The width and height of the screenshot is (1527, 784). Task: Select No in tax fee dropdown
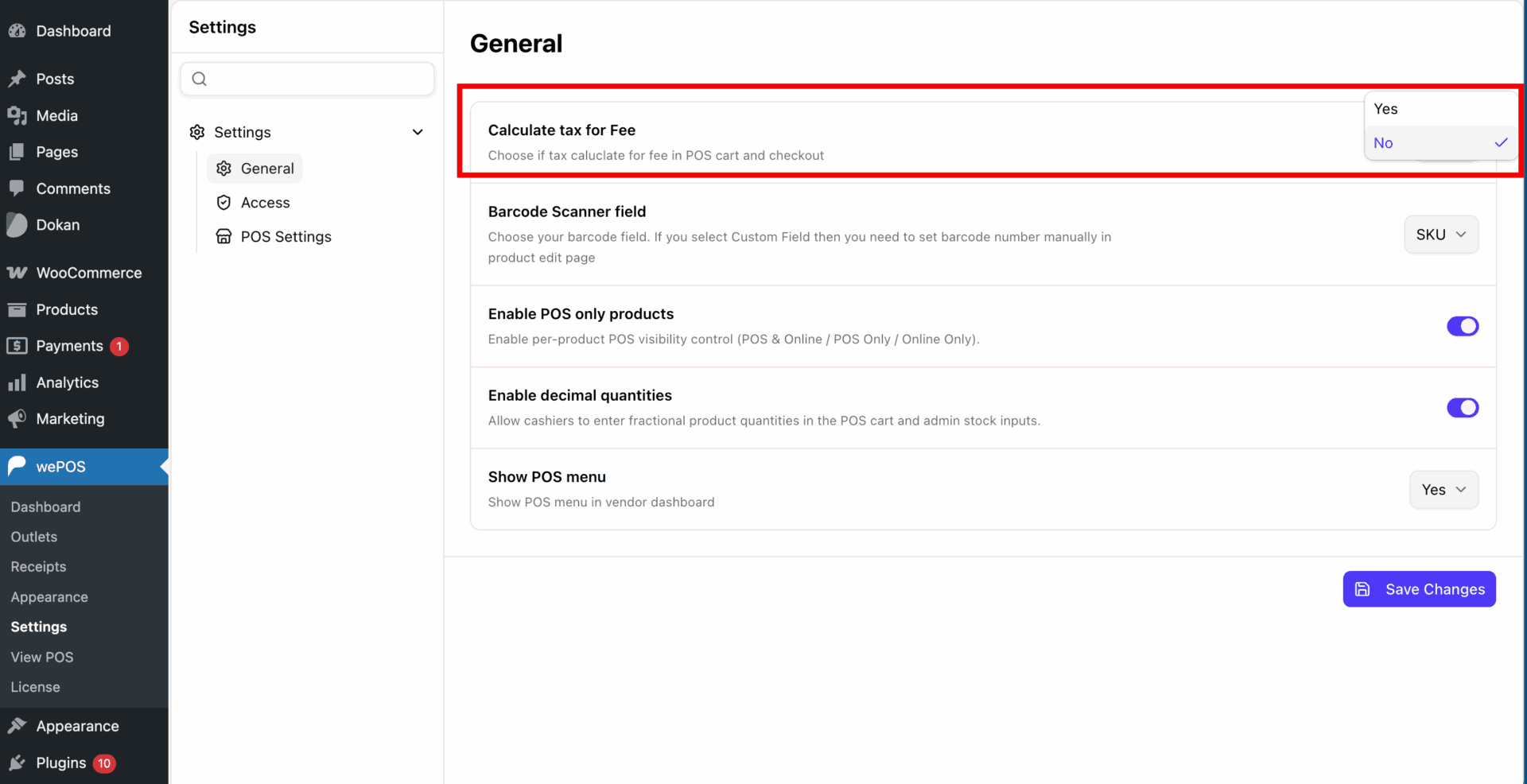[x=1441, y=143]
